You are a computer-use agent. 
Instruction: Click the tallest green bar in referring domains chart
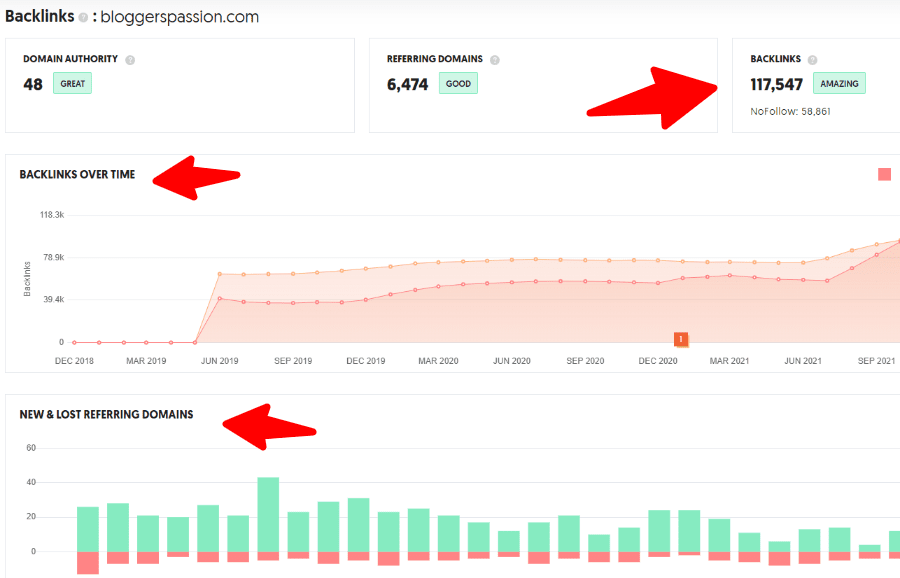pos(268,514)
